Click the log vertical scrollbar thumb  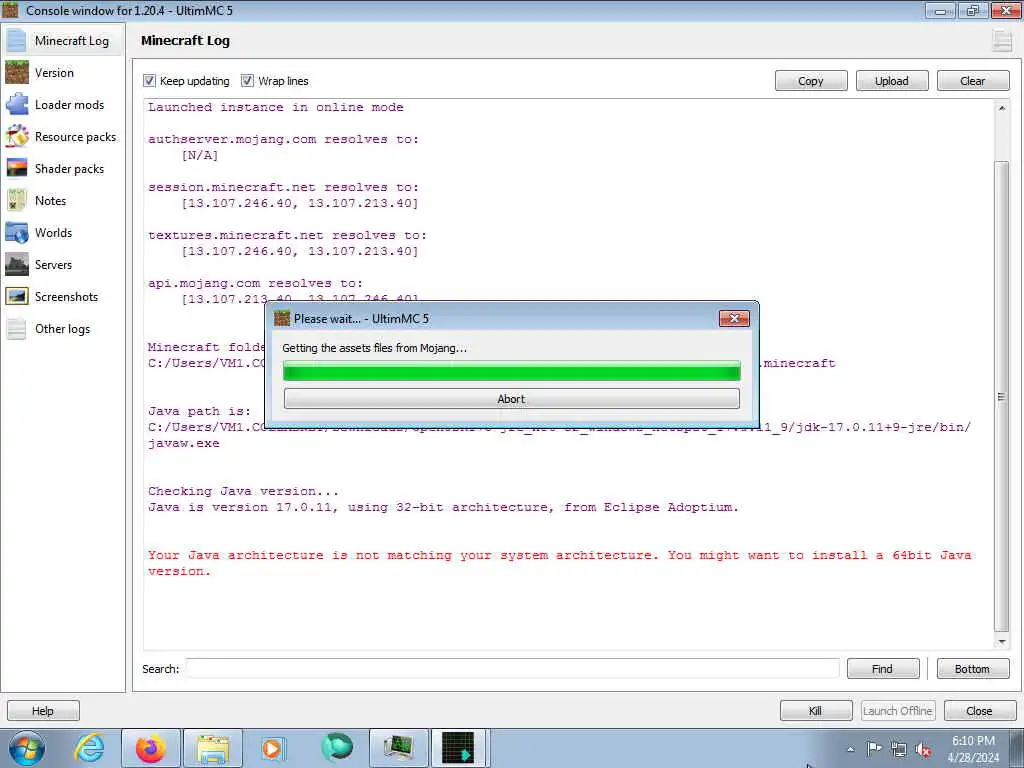[1001, 396]
